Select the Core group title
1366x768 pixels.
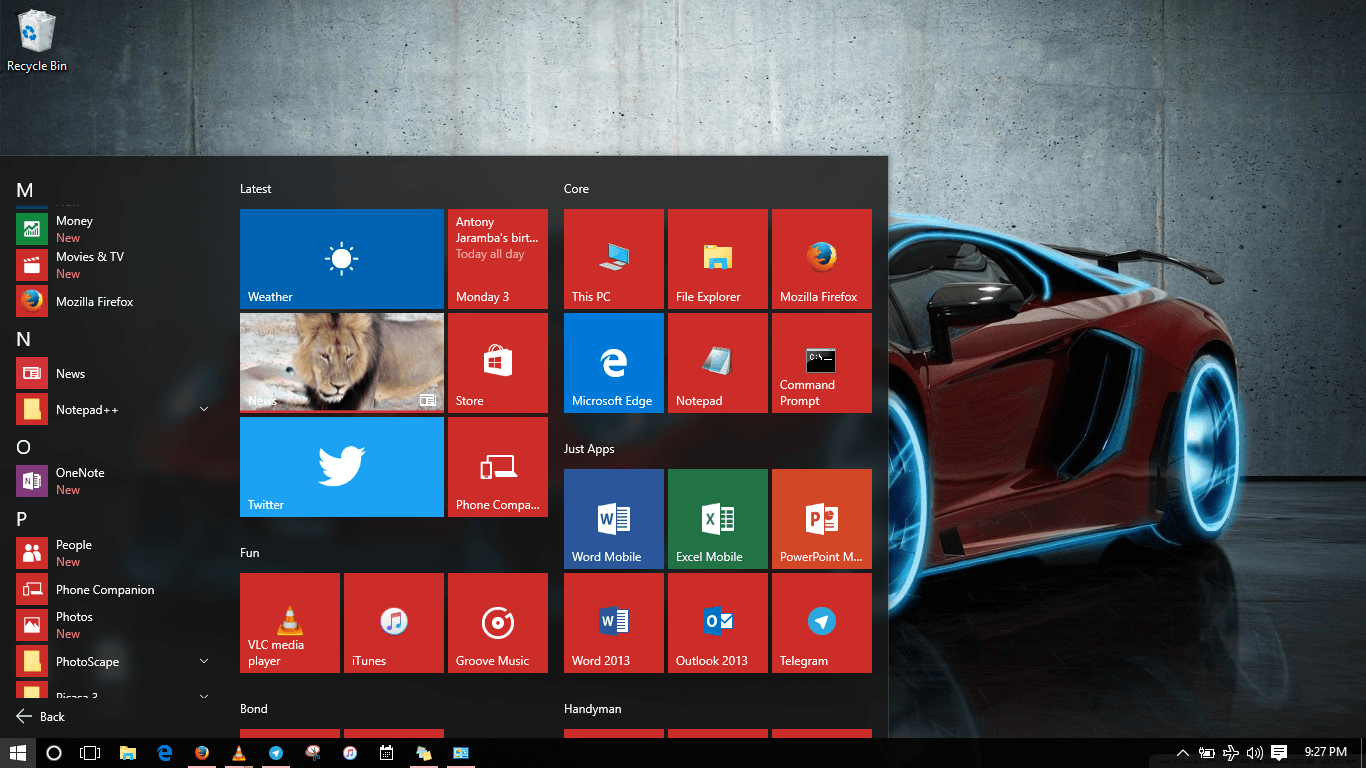[x=576, y=189]
